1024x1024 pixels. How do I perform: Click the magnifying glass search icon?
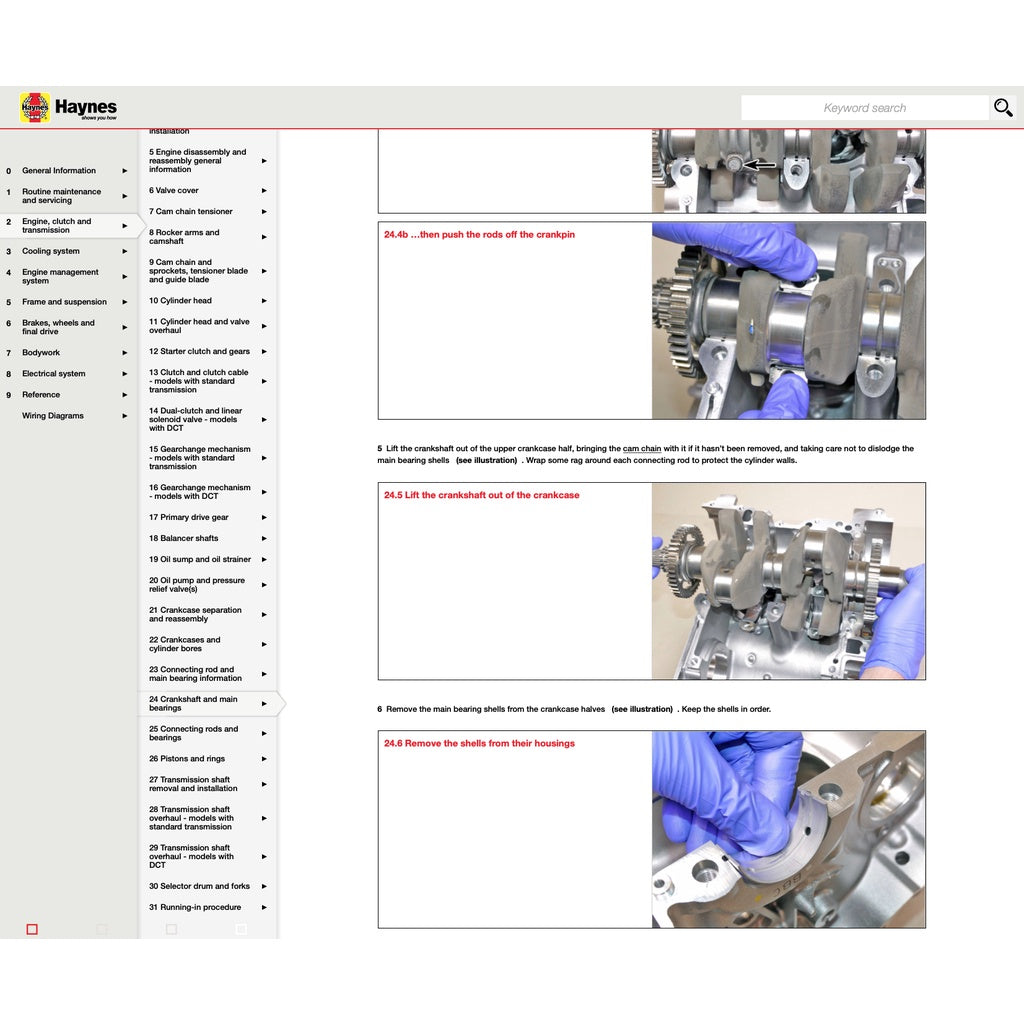pyautogui.click(x=1003, y=107)
